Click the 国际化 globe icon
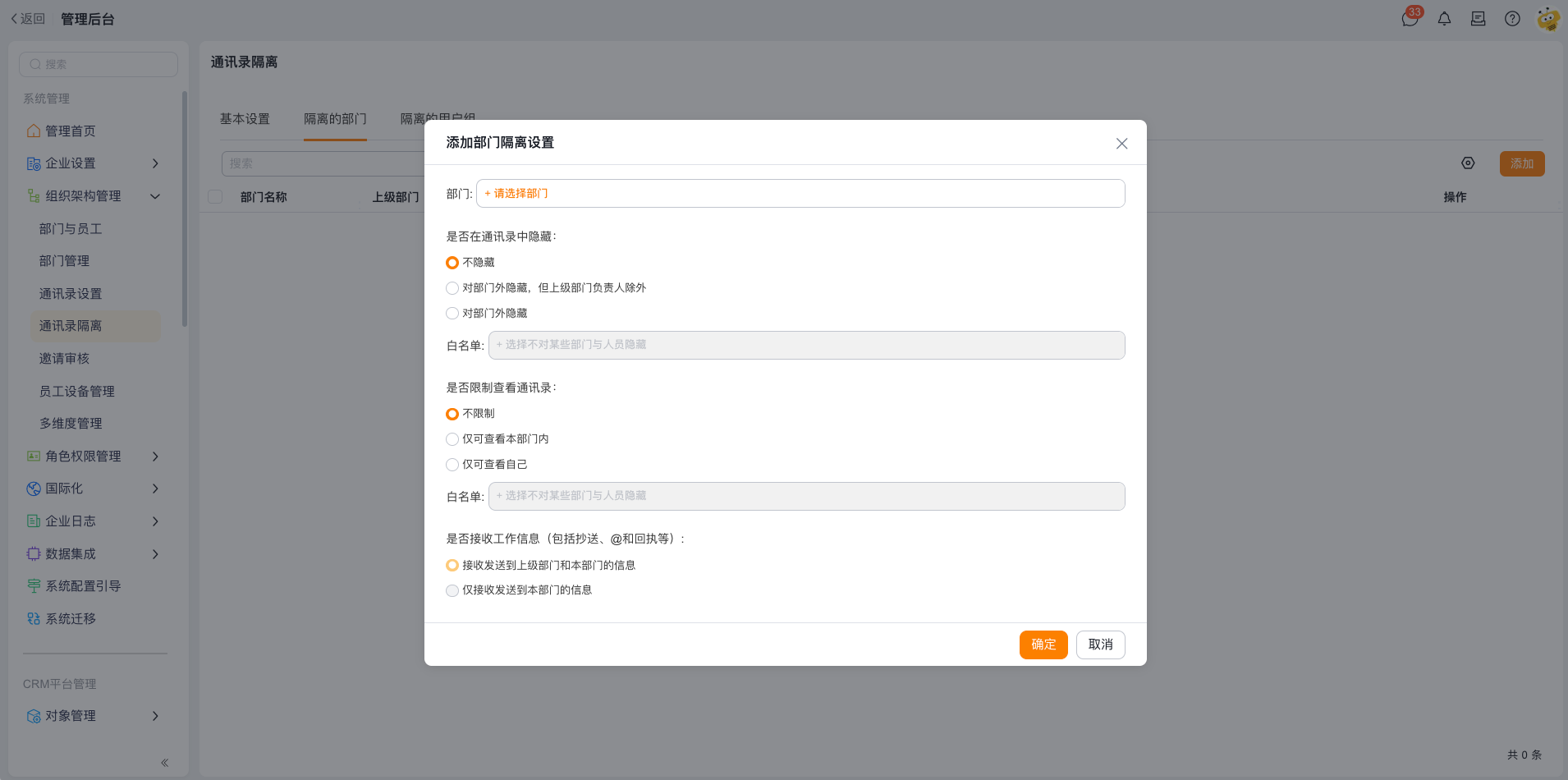 tap(34, 489)
